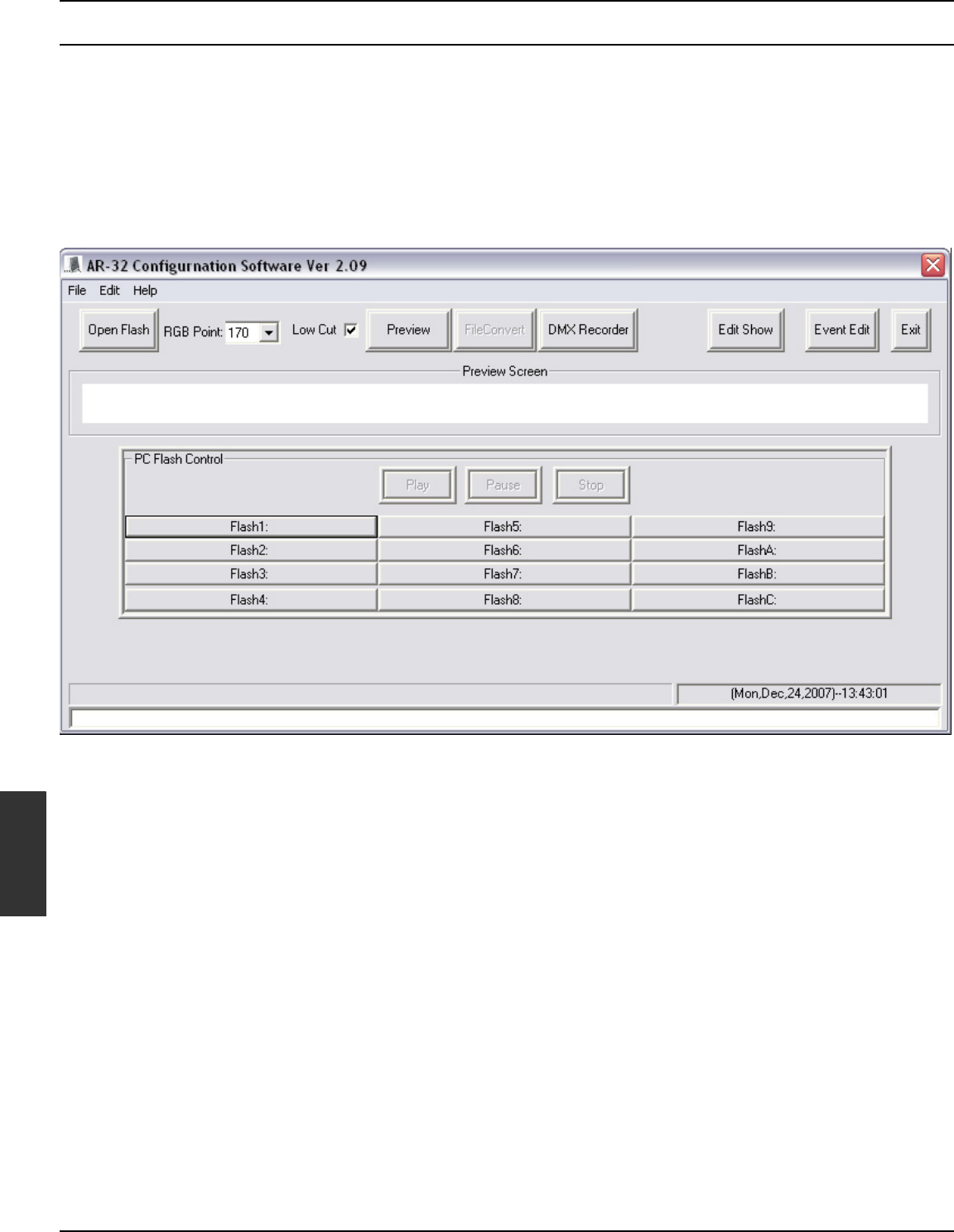Click the Open Flash button
This screenshot has width=954, height=1232.
[118, 330]
